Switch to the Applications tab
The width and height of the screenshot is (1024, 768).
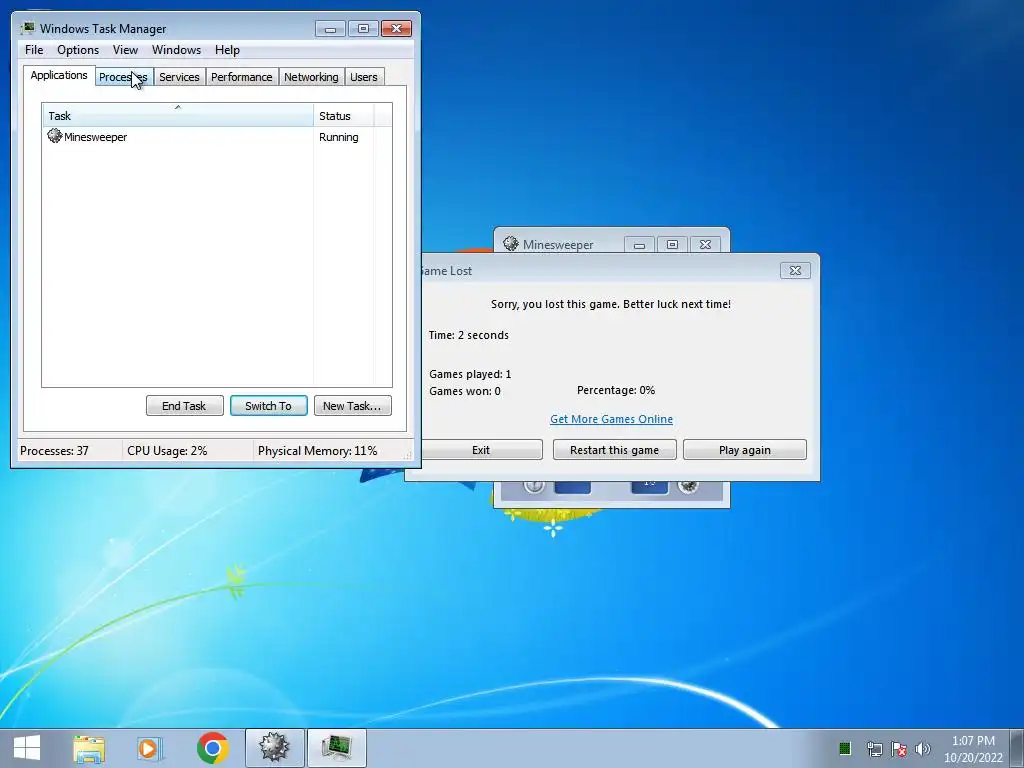tap(59, 75)
